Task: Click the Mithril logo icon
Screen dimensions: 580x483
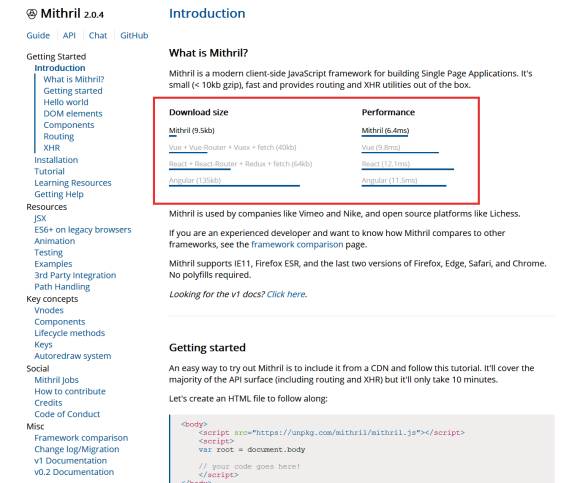Action: pyautogui.click(x=32, y=14)
